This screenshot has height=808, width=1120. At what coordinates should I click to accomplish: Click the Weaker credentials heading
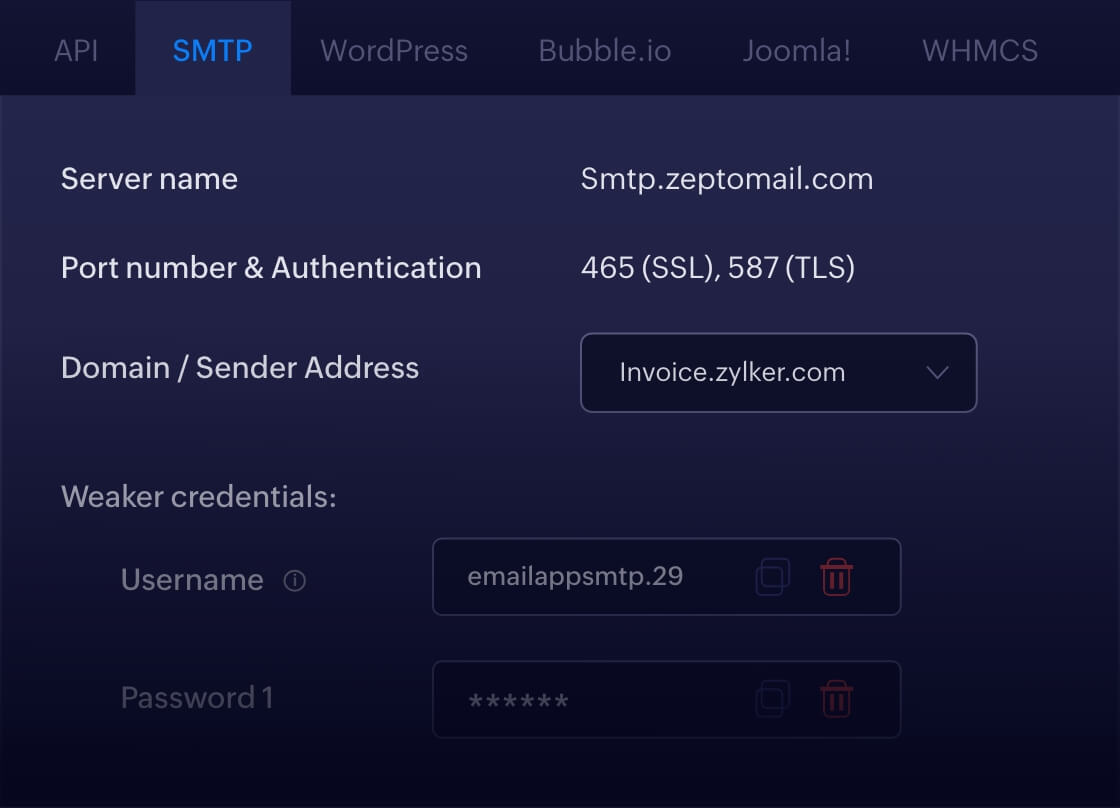point(199,497)
